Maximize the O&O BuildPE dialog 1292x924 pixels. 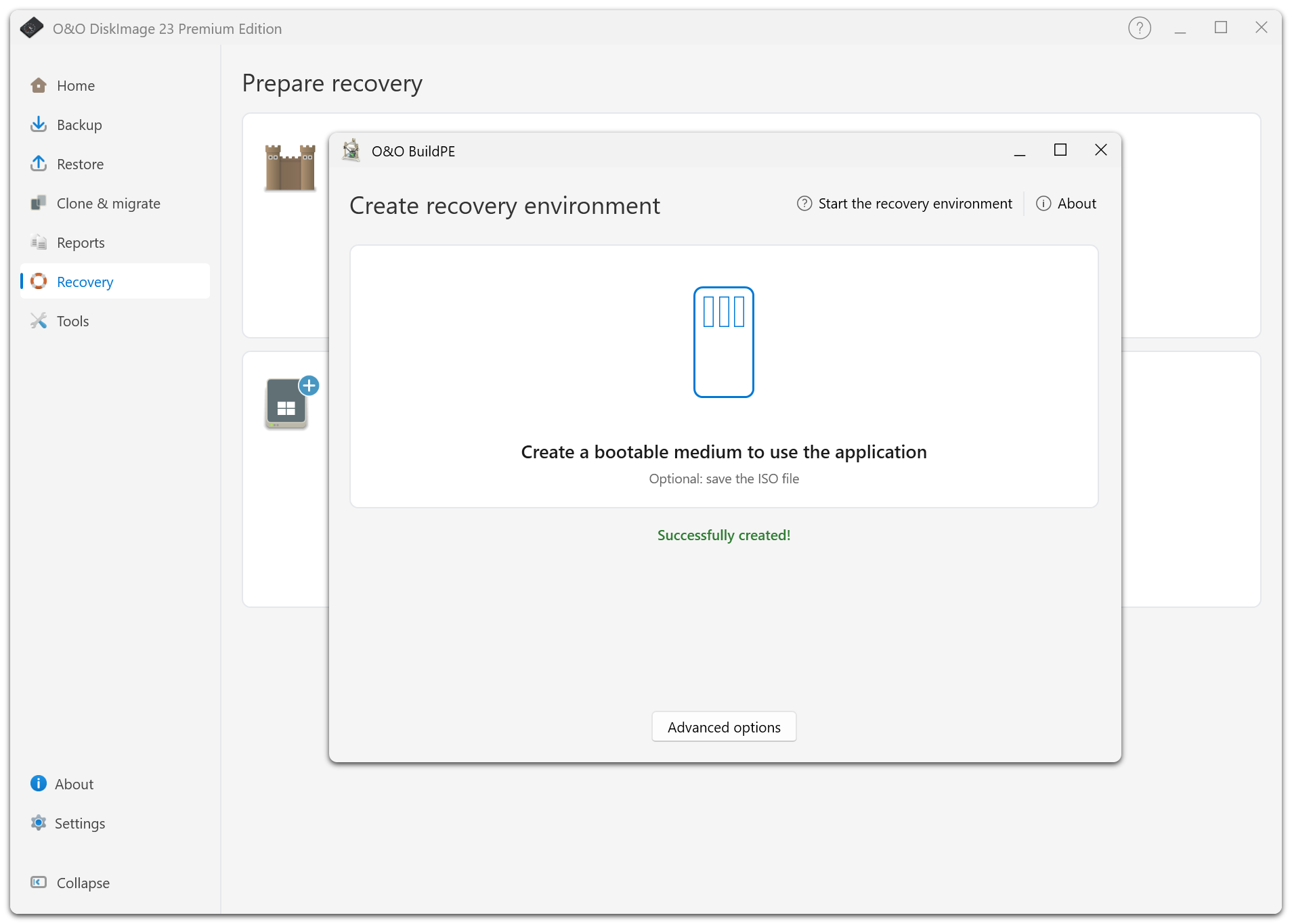[1060, 150]
